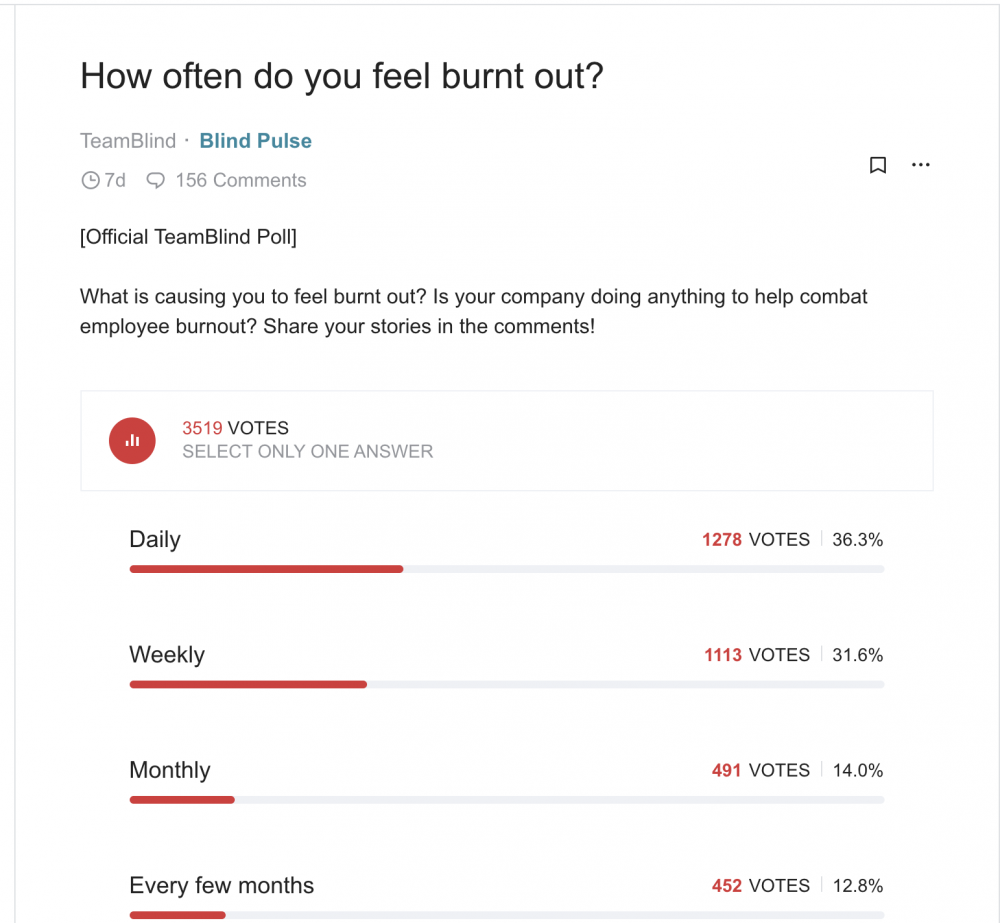Bookmark this poll post
The height and width of the screenshot is (923, 1000).
[x=878, y=165]
